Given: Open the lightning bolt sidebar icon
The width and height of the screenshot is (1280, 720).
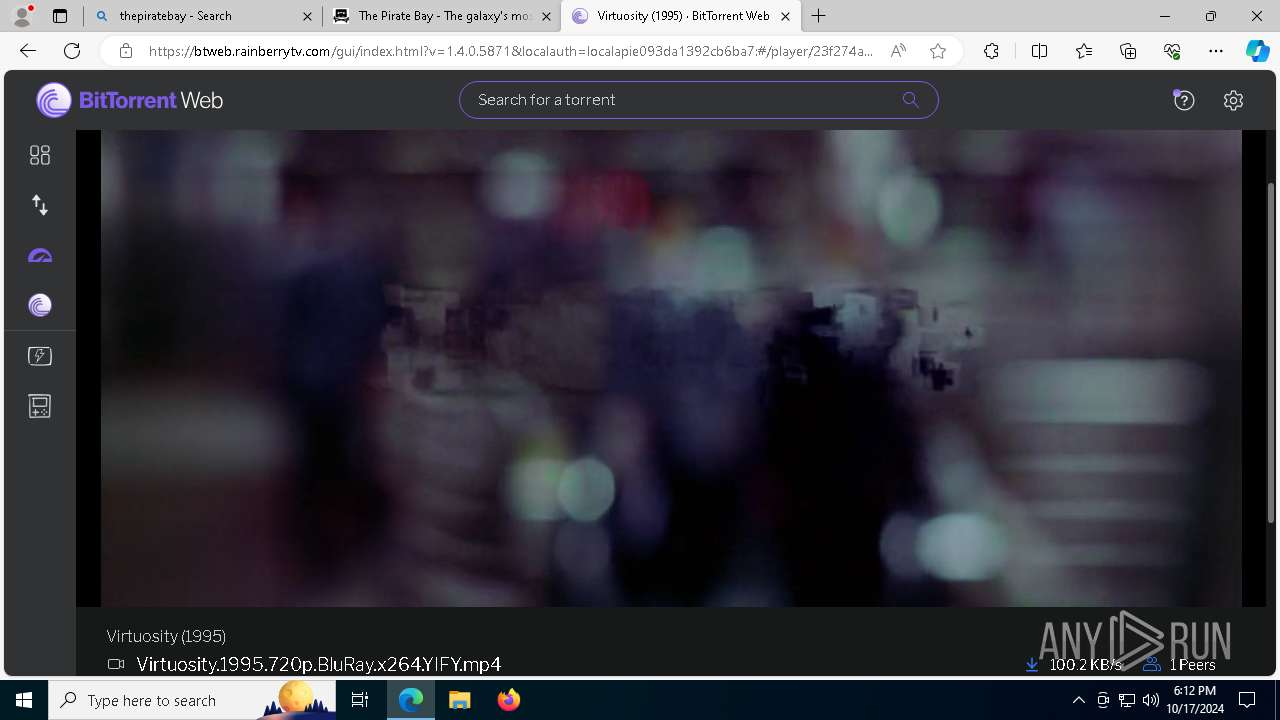Looking at the screenshot, I should click(x=40, y=356).
